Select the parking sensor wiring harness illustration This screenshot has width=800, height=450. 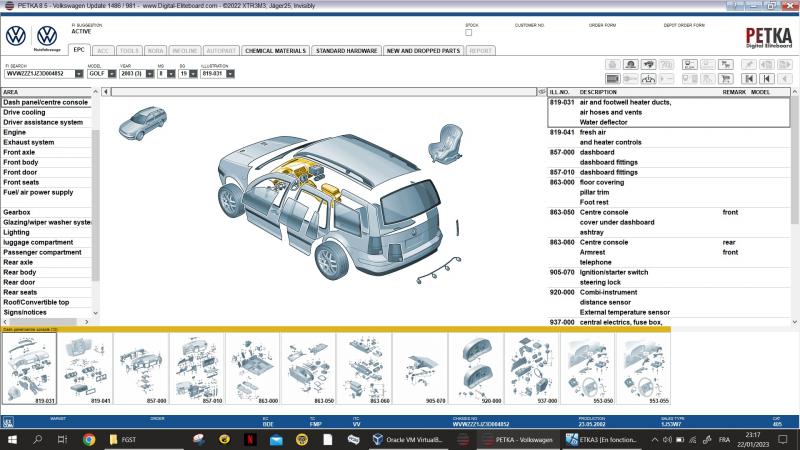(x=439, y=270)
